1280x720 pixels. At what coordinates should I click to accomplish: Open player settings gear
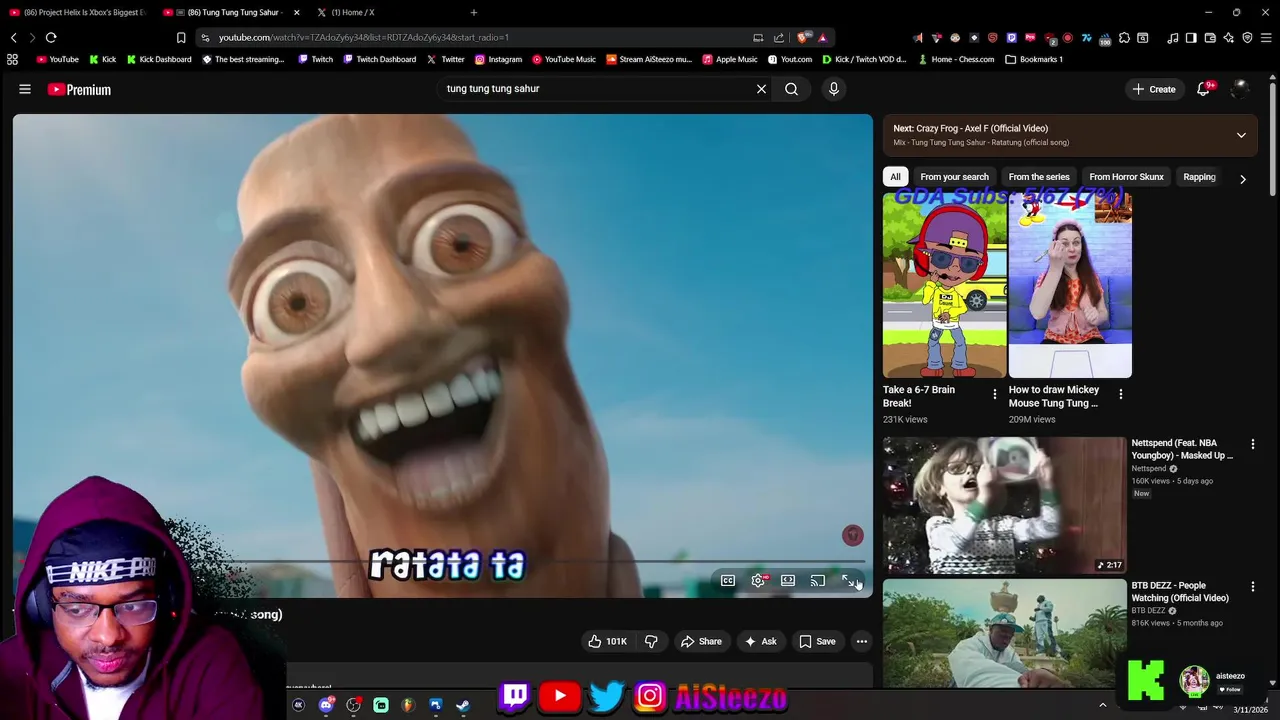(758, 581)
